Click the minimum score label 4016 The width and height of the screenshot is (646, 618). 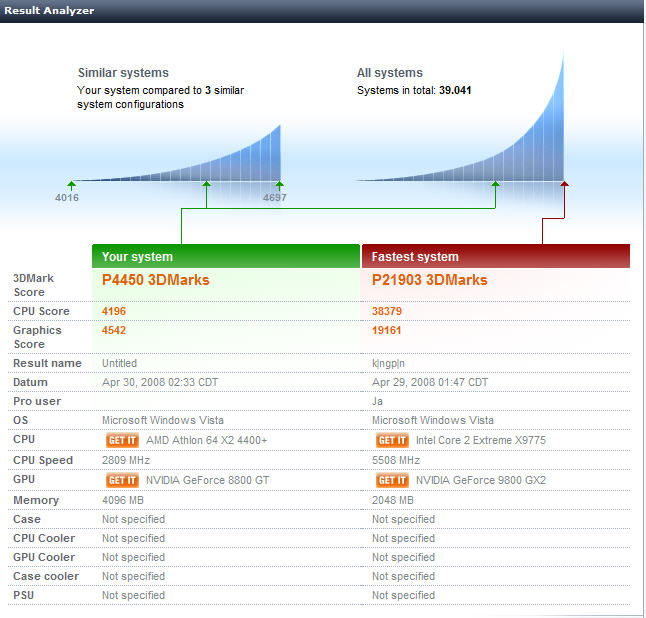click(67, 198)
